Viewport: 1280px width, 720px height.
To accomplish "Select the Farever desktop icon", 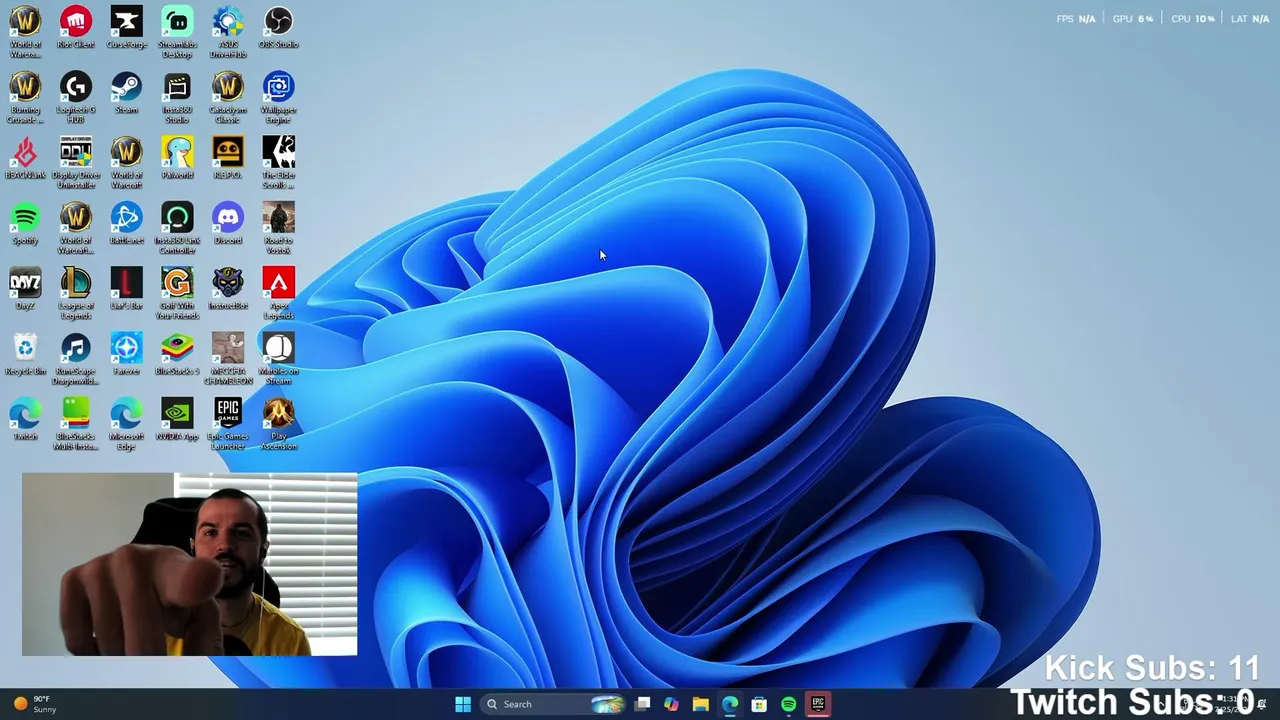I will click(126, 354).
